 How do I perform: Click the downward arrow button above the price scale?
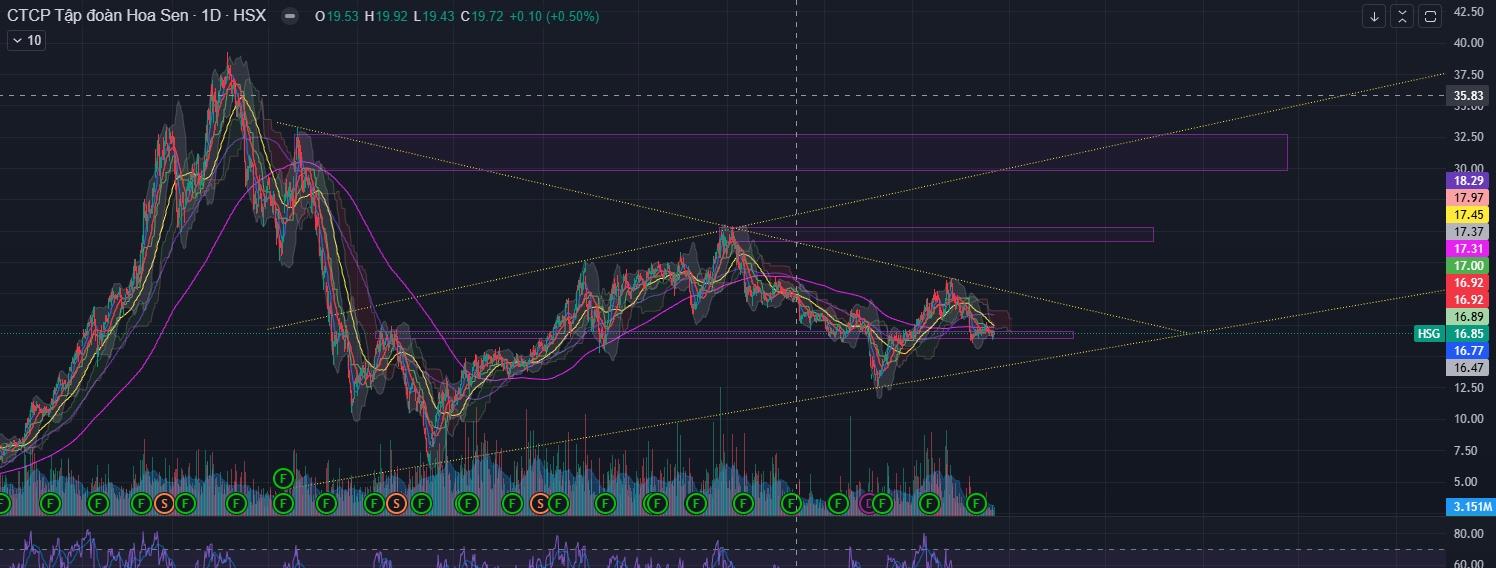tap(1375, 16)
